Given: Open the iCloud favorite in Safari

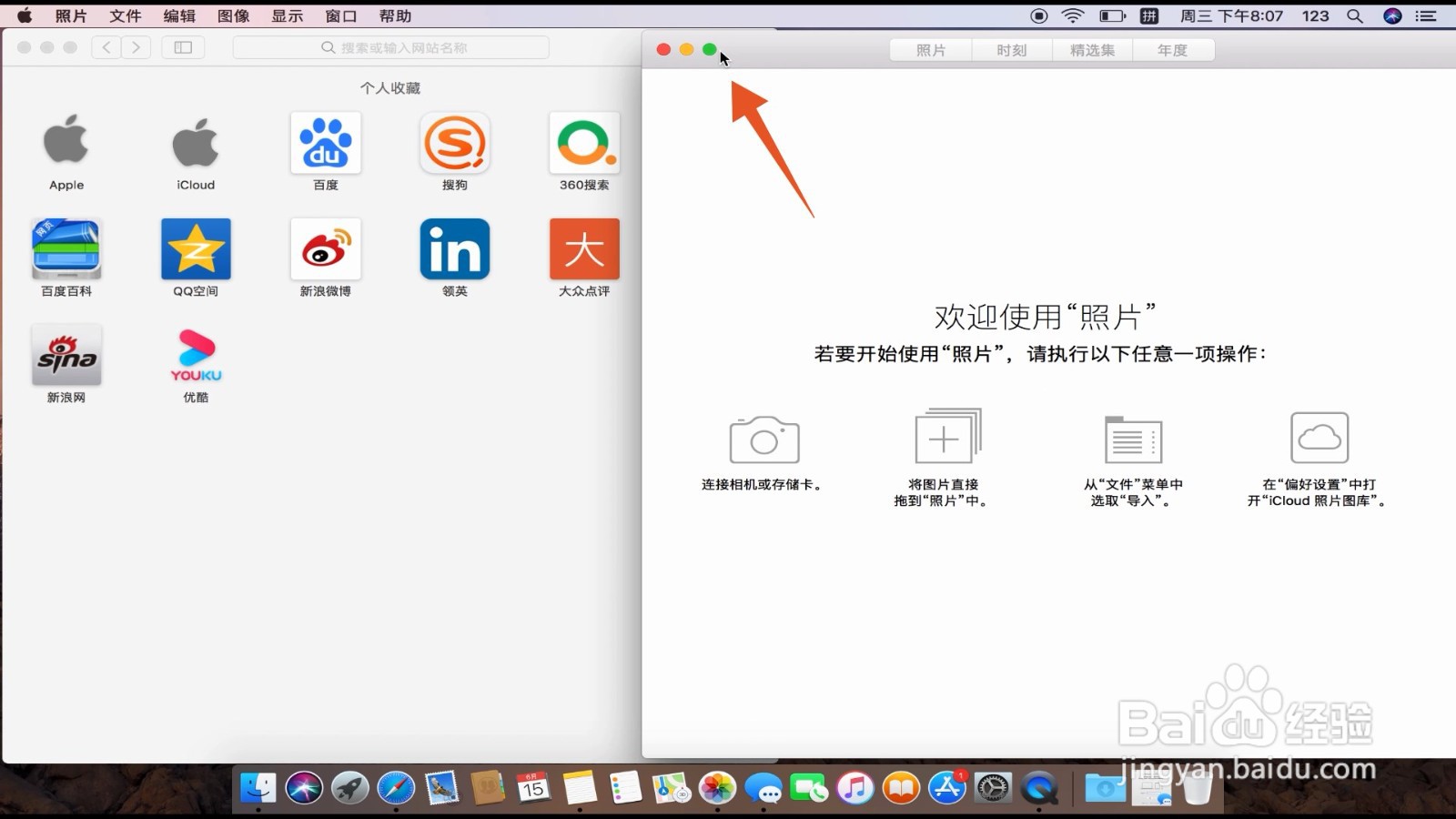Looking at the screenshot, I should (x=196, y=143).
